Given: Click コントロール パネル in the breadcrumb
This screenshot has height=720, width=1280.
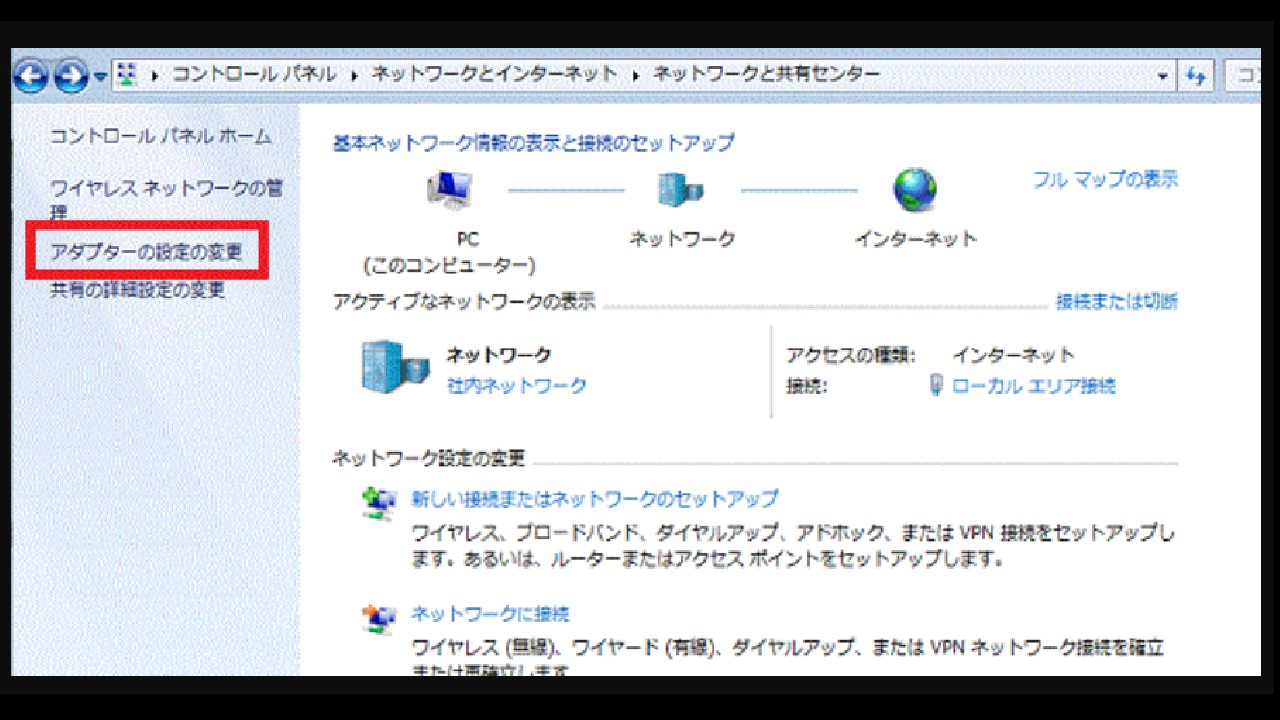Looking at the screenshot, I should point(253,75).
